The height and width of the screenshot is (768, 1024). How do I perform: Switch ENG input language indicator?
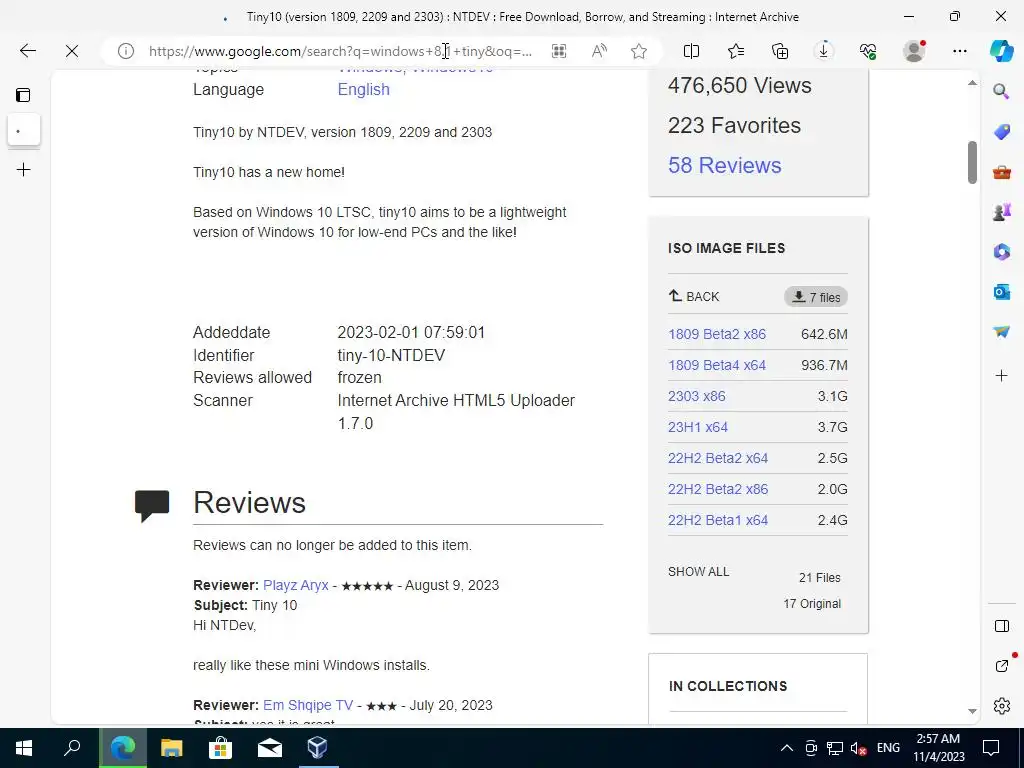[x=888, y=748]
